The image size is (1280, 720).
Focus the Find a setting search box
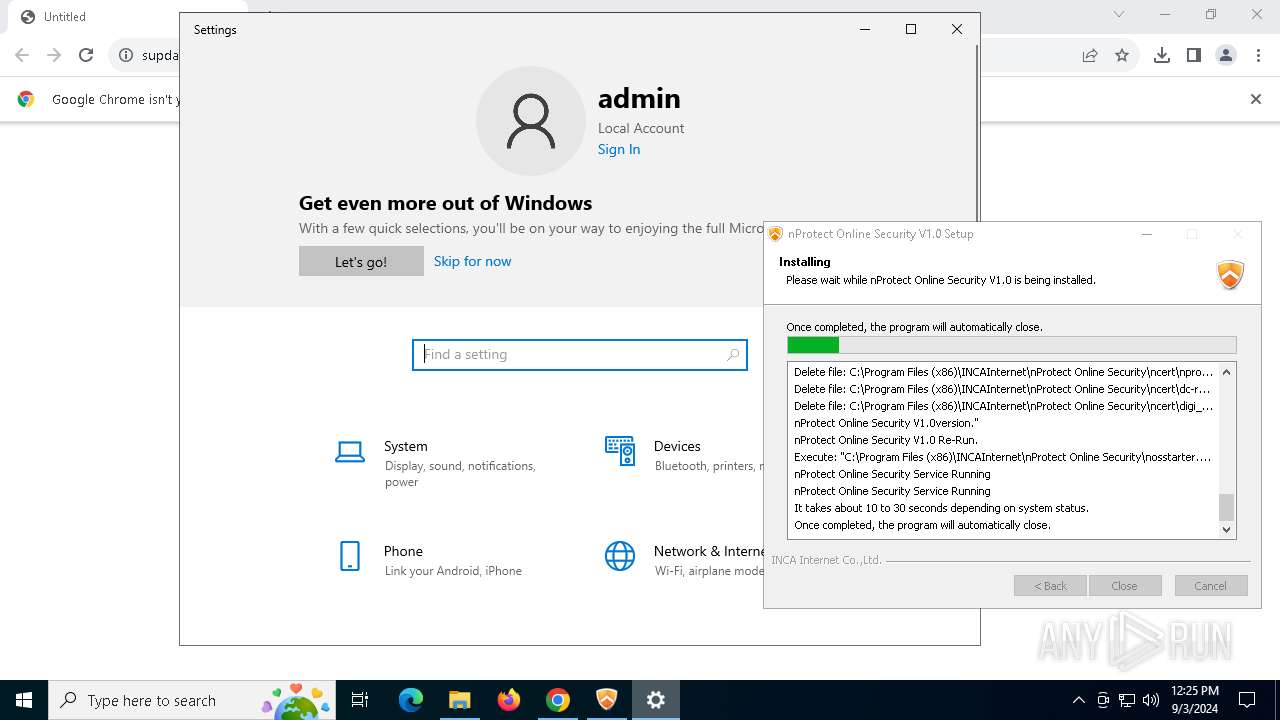(x=580, y=354)
